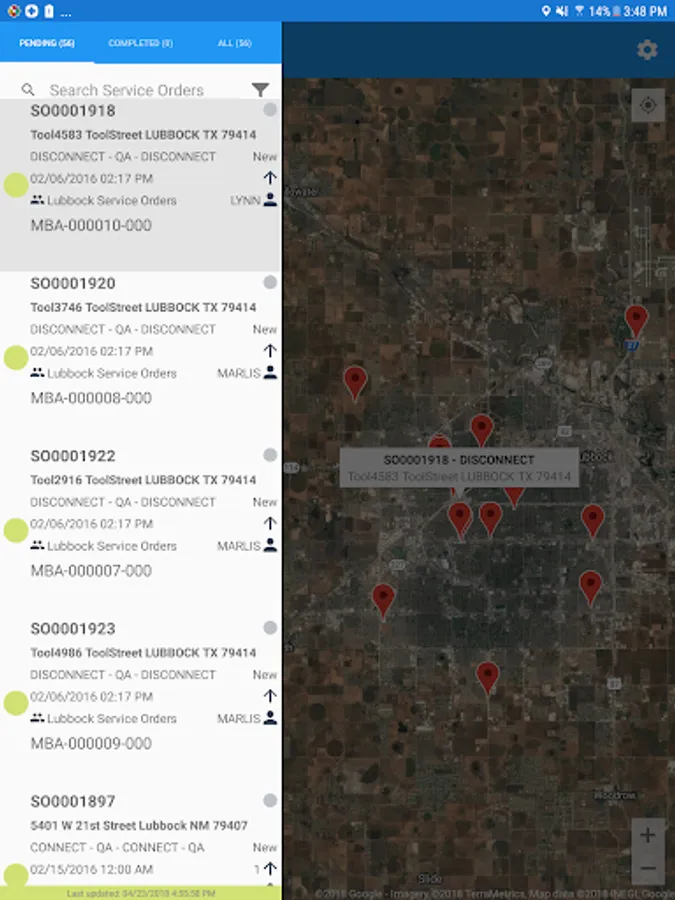This screenshot has height=900, width=675.
Task: Tap the up arrow on SO0001922
Action: (270, 523)
